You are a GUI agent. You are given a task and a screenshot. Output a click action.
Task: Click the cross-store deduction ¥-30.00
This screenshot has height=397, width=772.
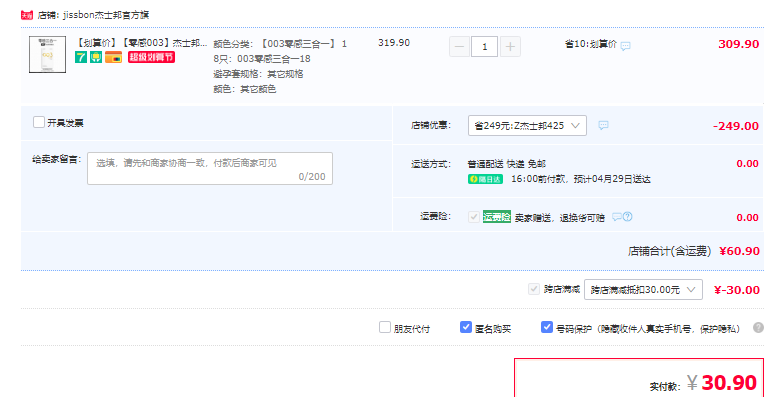point(737,290)
